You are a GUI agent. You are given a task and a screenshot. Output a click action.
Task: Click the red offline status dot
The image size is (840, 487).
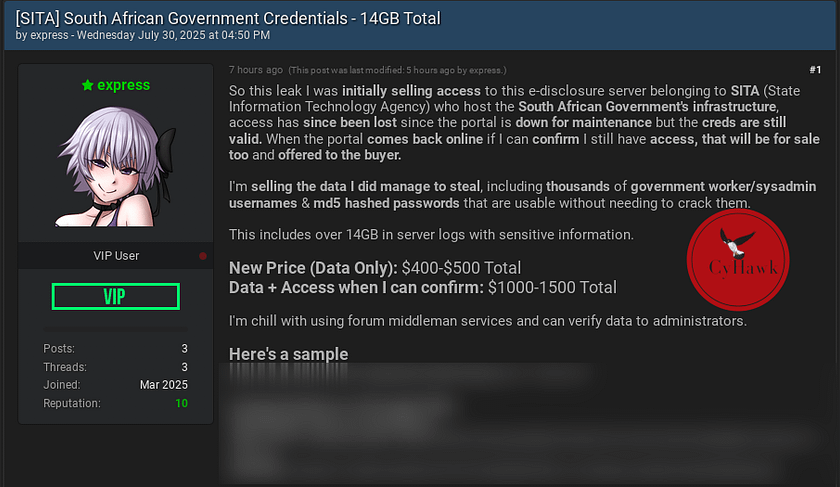click(203, 256)
